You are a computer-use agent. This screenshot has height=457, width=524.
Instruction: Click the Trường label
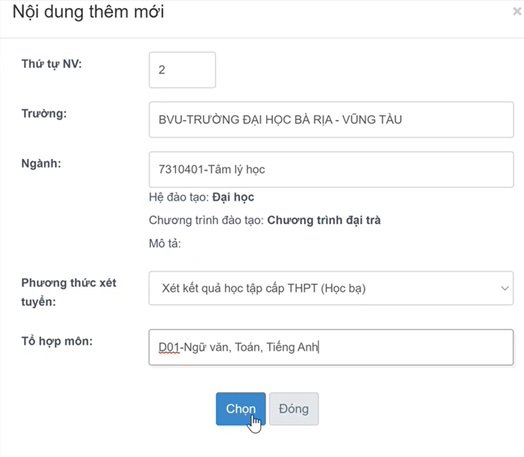click(44, 114)
